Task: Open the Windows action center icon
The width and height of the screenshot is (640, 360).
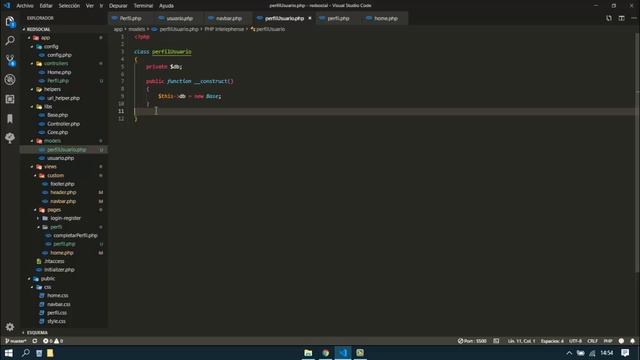Action: (625, 353)
